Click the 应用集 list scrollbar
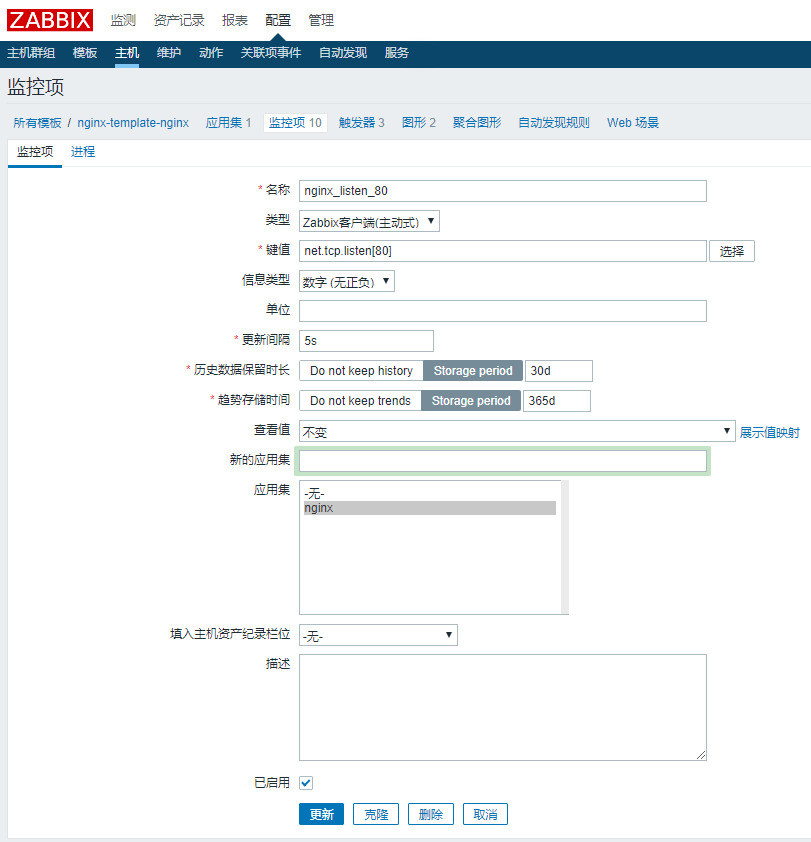Screen dimensions: 811x842 tap(564, 547)
